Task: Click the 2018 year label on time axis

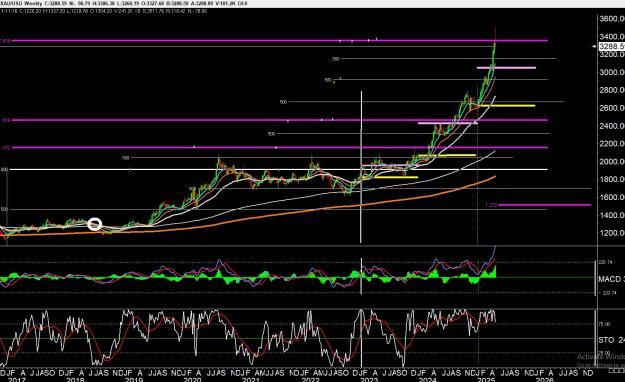Action: click(x=75, y=379)
